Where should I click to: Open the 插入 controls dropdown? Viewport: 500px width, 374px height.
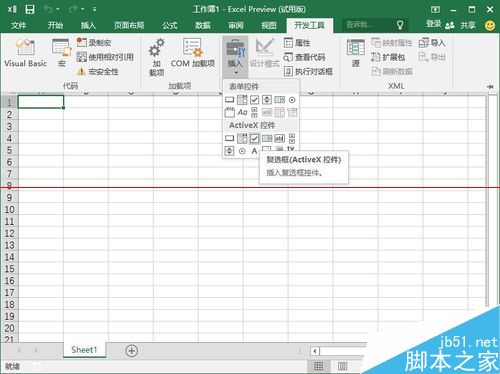235,57
